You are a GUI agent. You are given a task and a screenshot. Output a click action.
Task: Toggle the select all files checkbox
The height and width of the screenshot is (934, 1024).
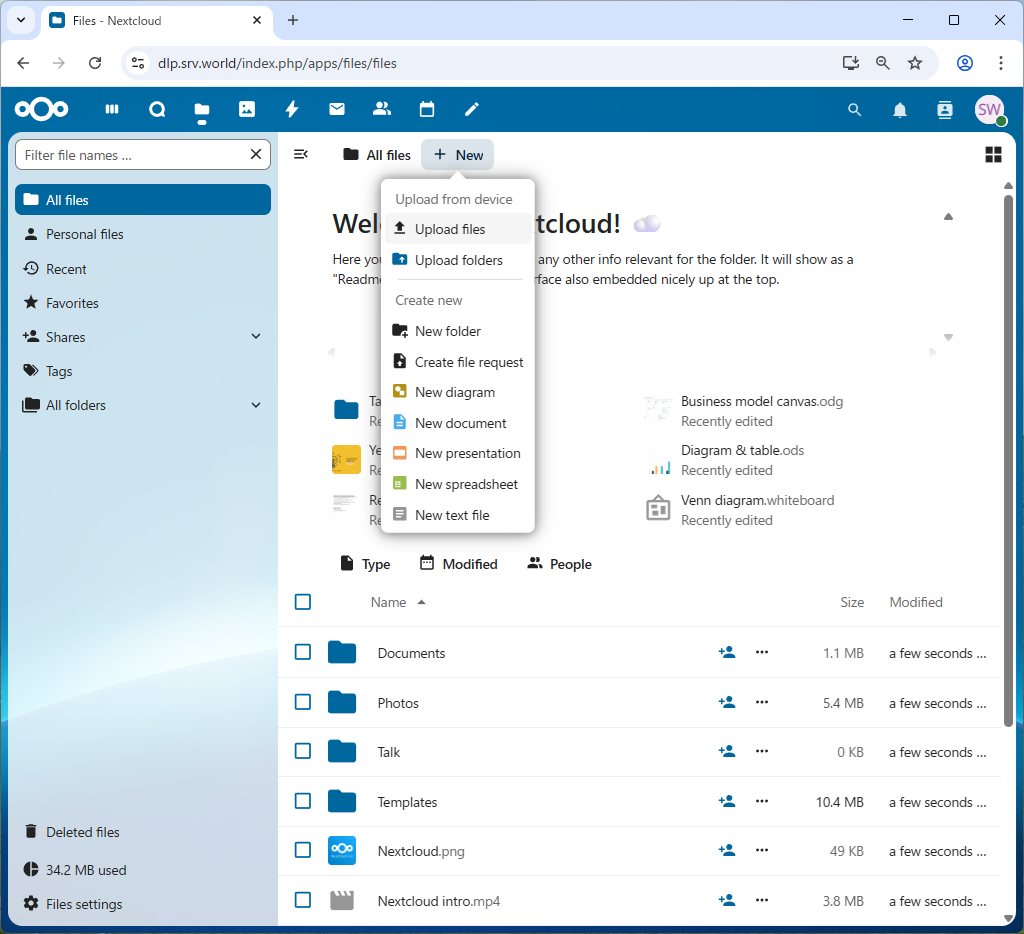(303, 602)
